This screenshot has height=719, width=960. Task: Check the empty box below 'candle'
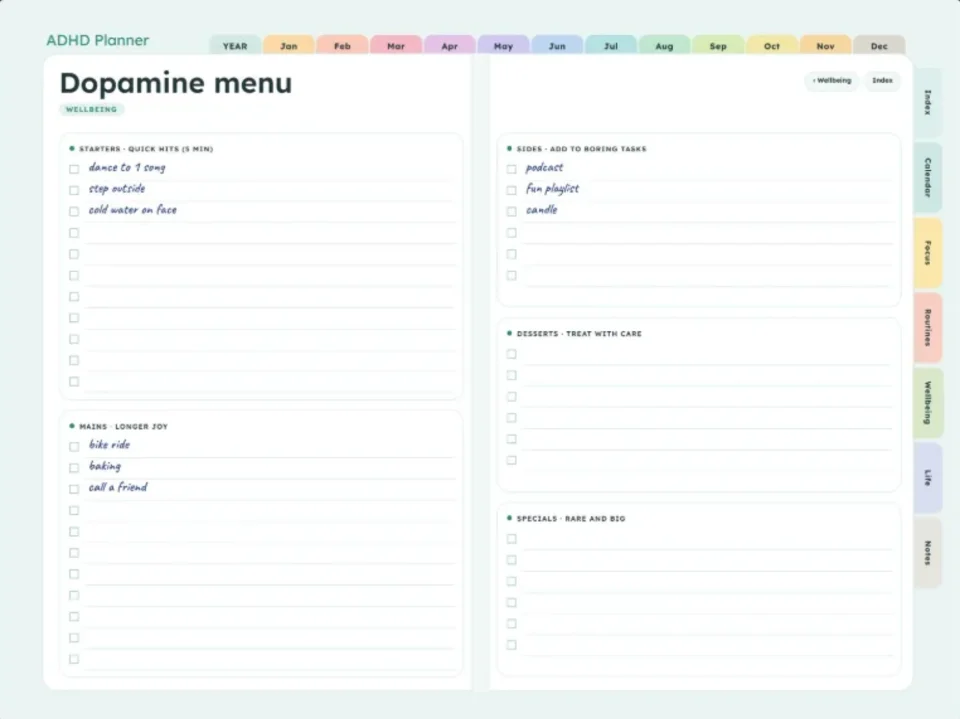(x=511, y=233)
